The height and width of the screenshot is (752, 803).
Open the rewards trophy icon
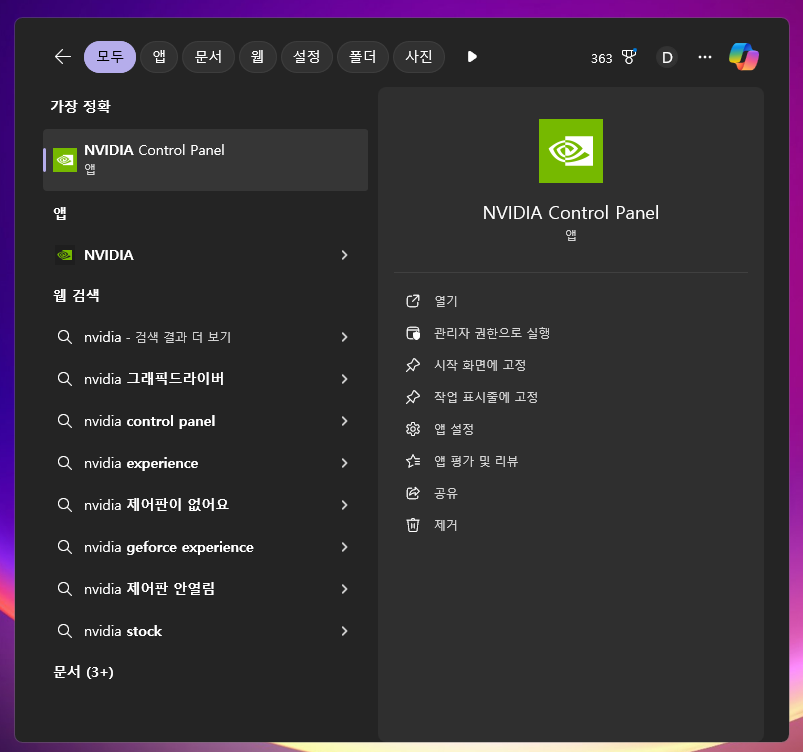coord(629,57)
